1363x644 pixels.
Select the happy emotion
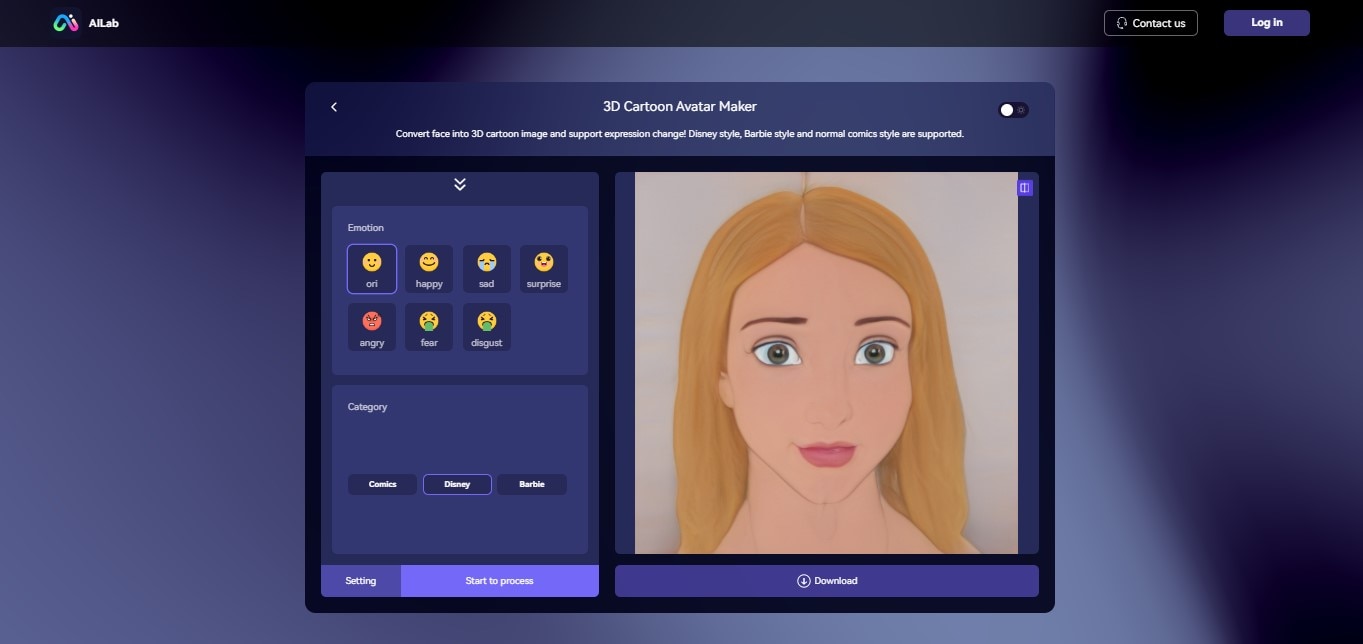[x=429, y=269]
